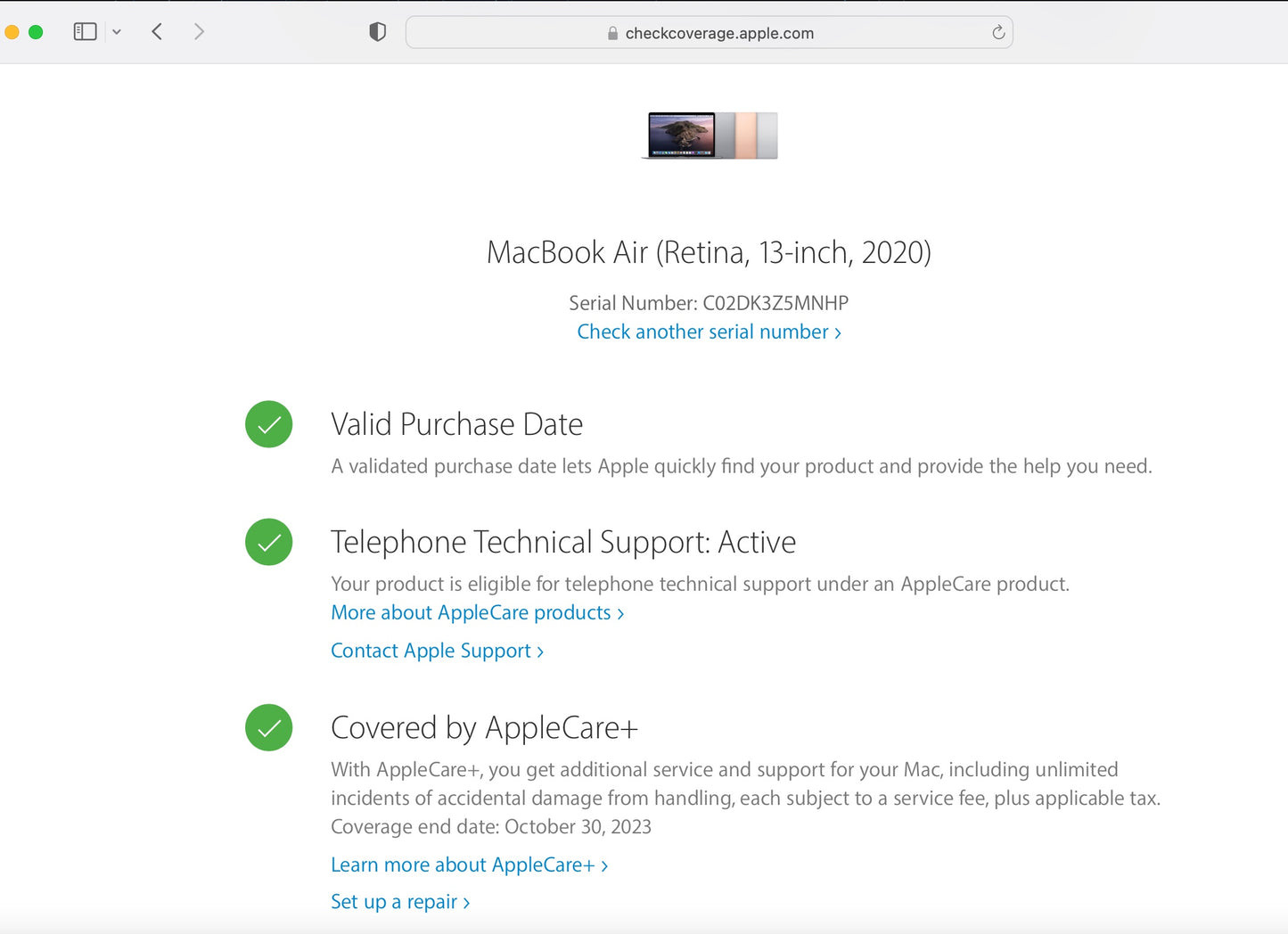
Task: Click the green checkmark beside Valid Purchase Date
Action: (268, 424)
